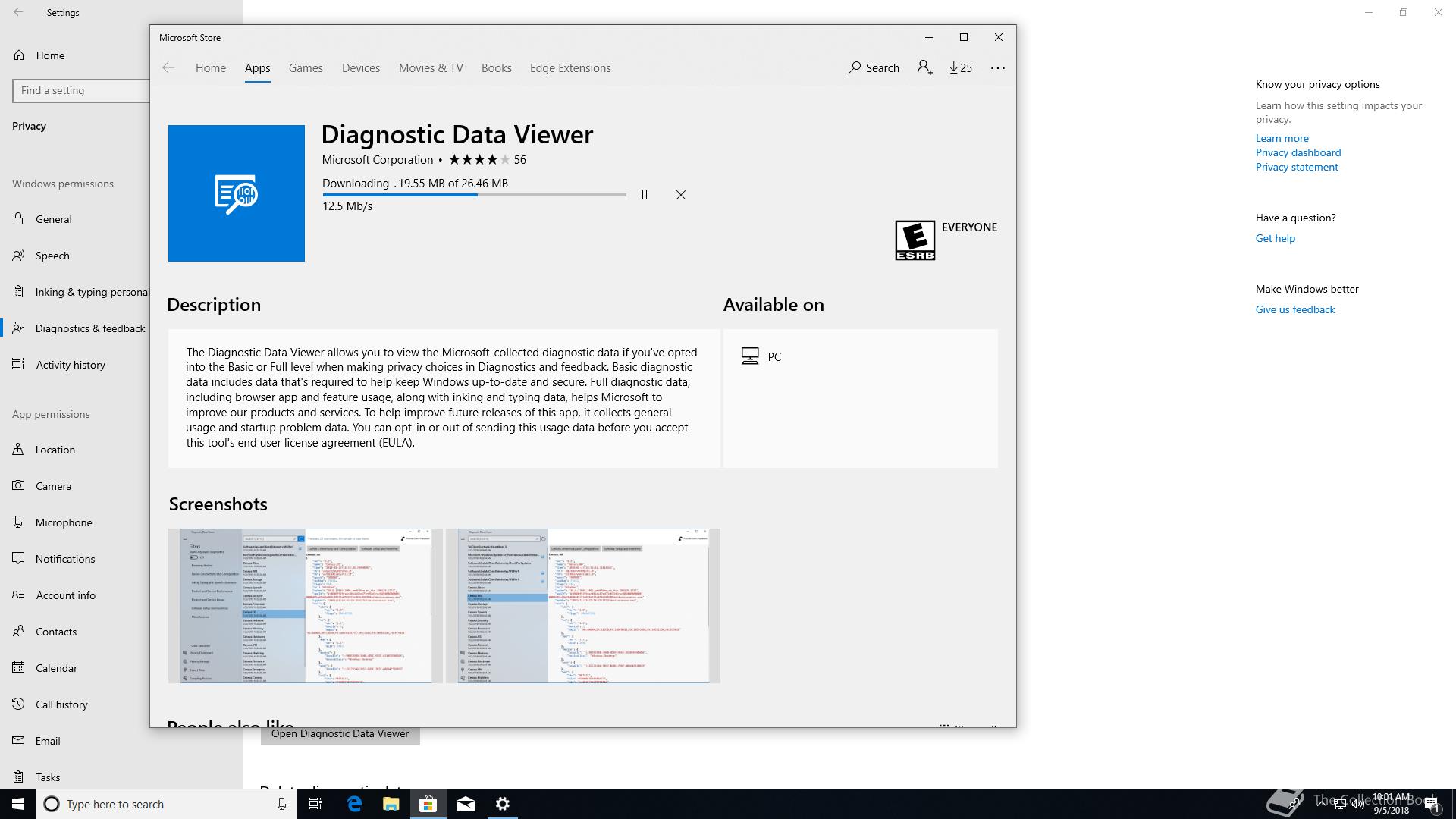Pause the Diagnostic Data Viewer download
1456x819 pixels.
coord(645,195)
